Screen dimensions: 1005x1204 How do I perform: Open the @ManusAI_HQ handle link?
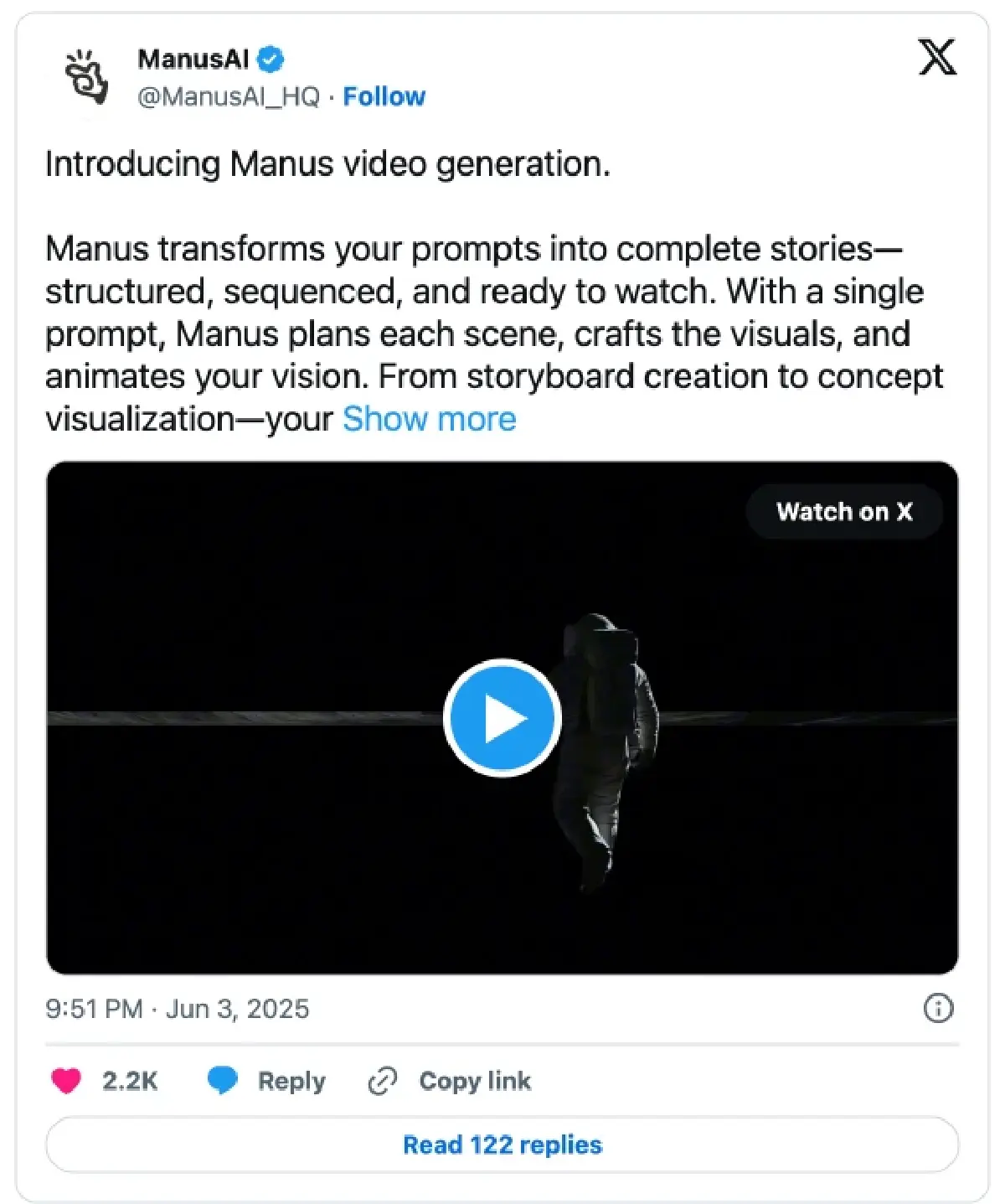228,96
